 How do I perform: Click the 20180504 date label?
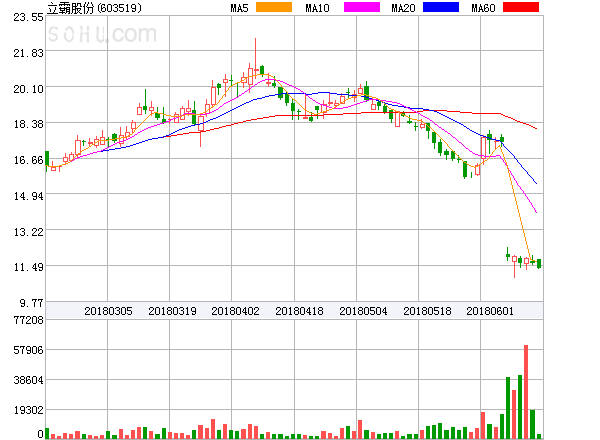tap(363, 311)
